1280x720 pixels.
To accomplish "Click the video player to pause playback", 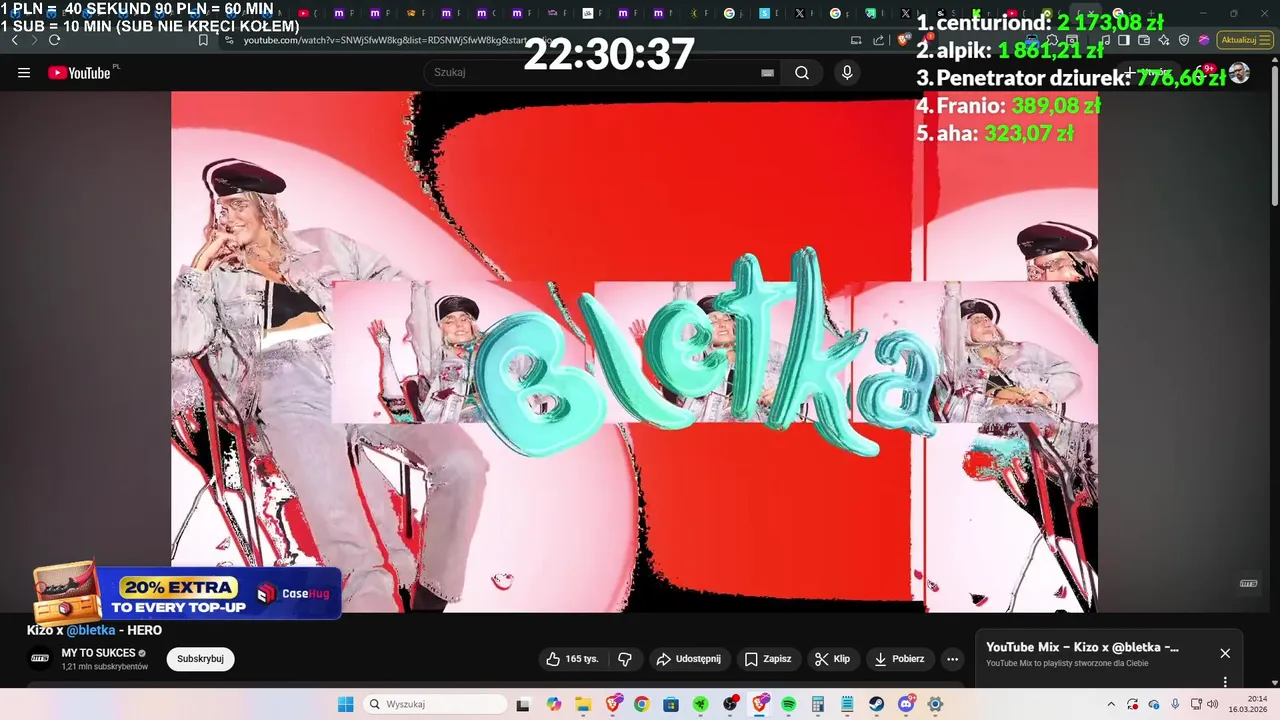I will coord(634,352).
